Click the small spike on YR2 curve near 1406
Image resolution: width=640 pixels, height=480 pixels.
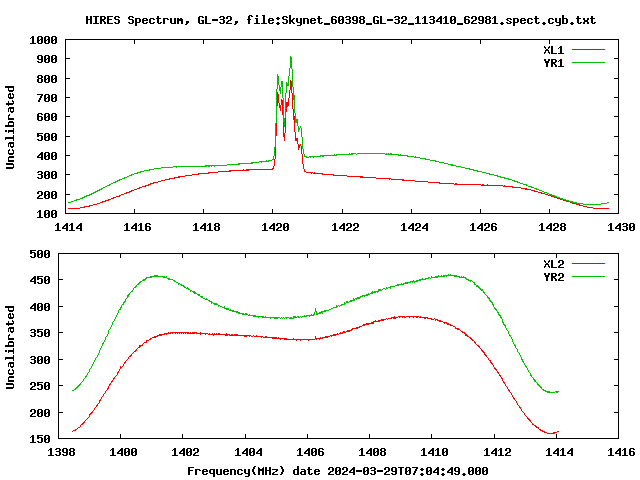[x=315, y=311]
